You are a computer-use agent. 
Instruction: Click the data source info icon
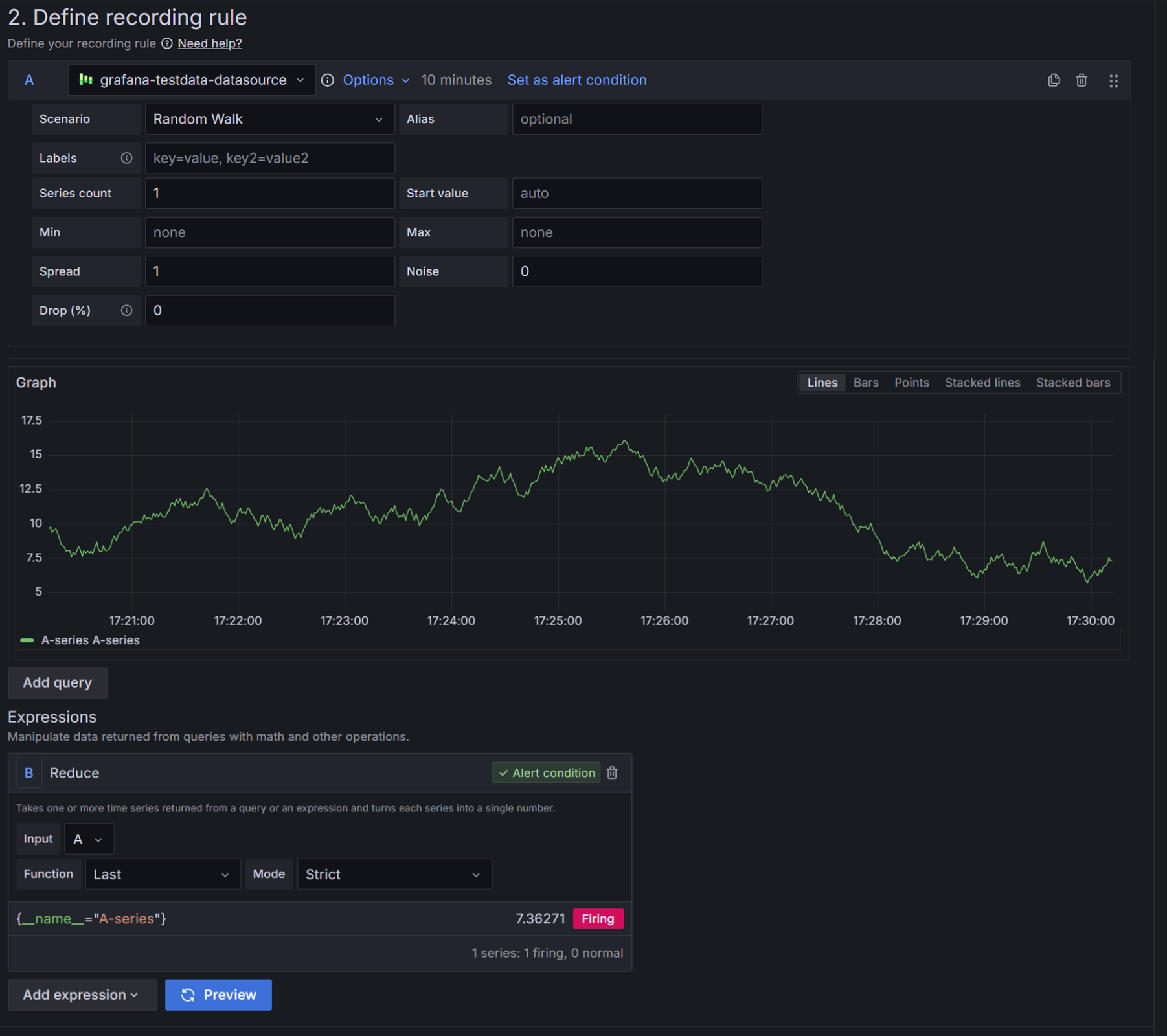coord(328,80)
